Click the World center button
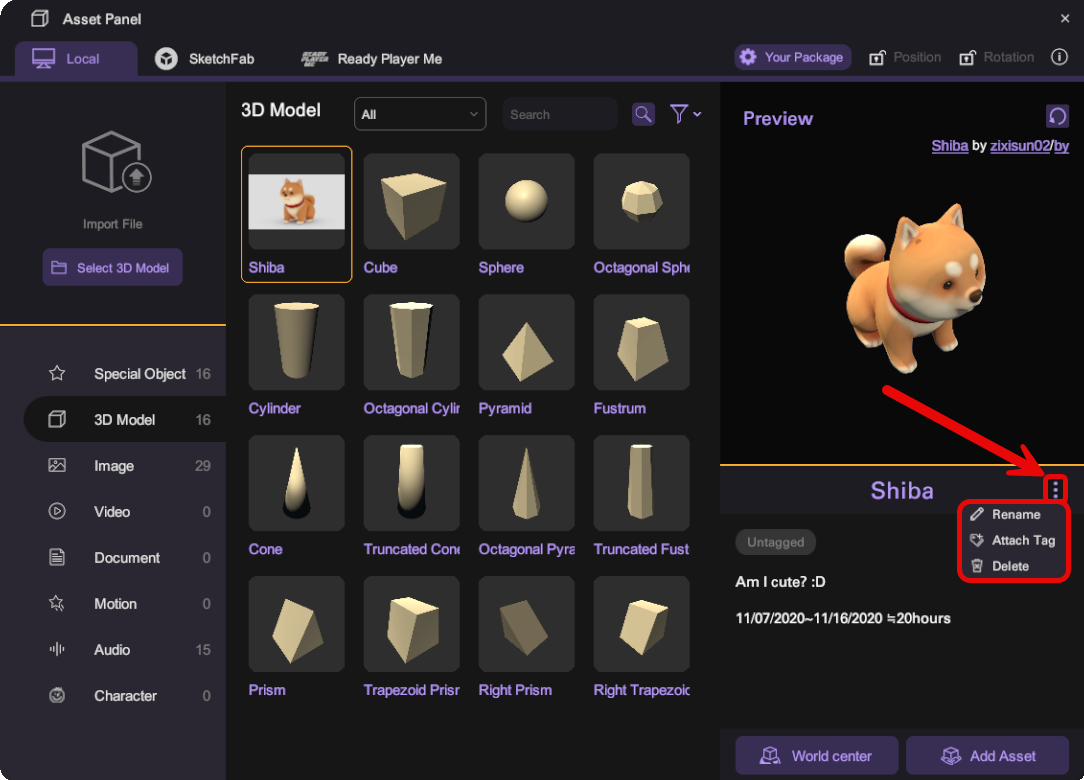This screenshot has width=1084, height=780. [816, 756]
